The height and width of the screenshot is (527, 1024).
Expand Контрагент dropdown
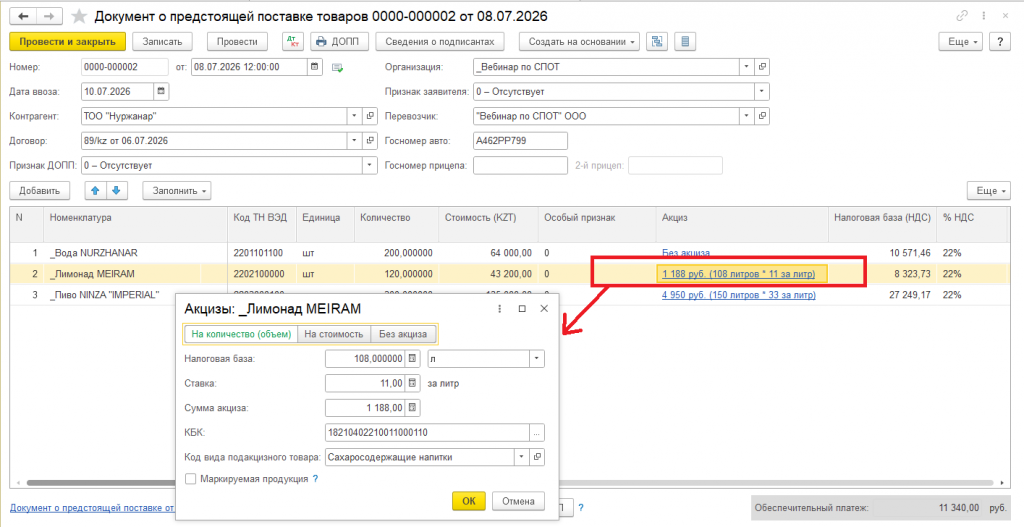pos(355,116)
